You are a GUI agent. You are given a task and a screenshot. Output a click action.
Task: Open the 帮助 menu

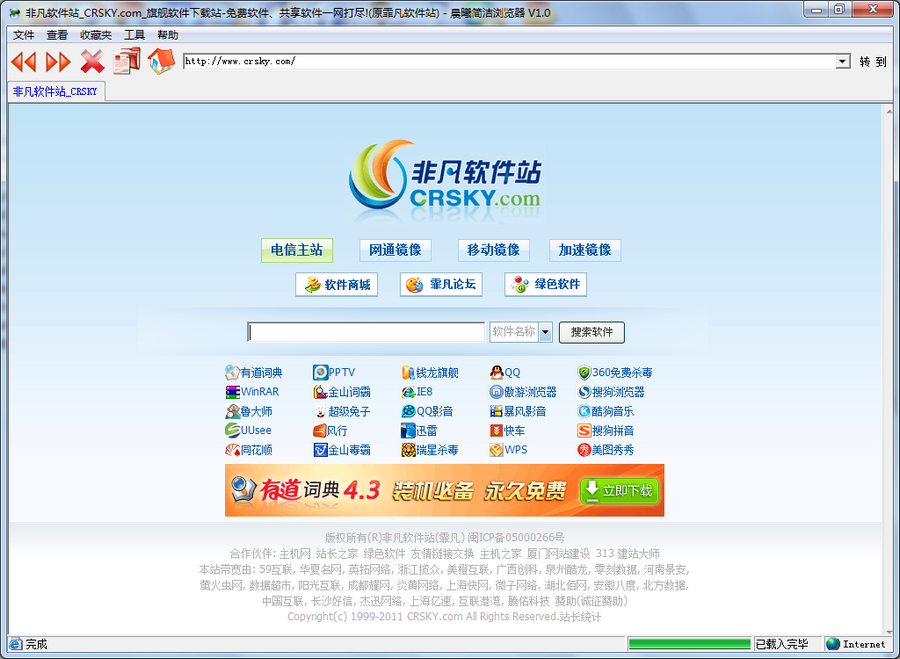(x=168, y=35)
